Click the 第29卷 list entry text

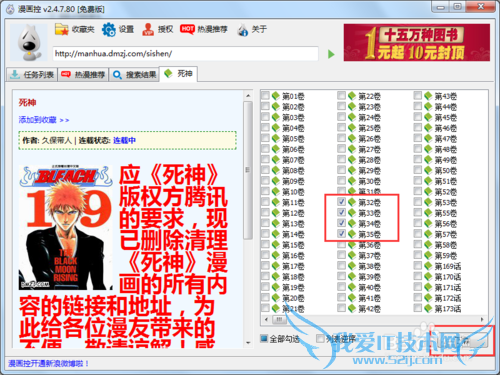point(370,171)
